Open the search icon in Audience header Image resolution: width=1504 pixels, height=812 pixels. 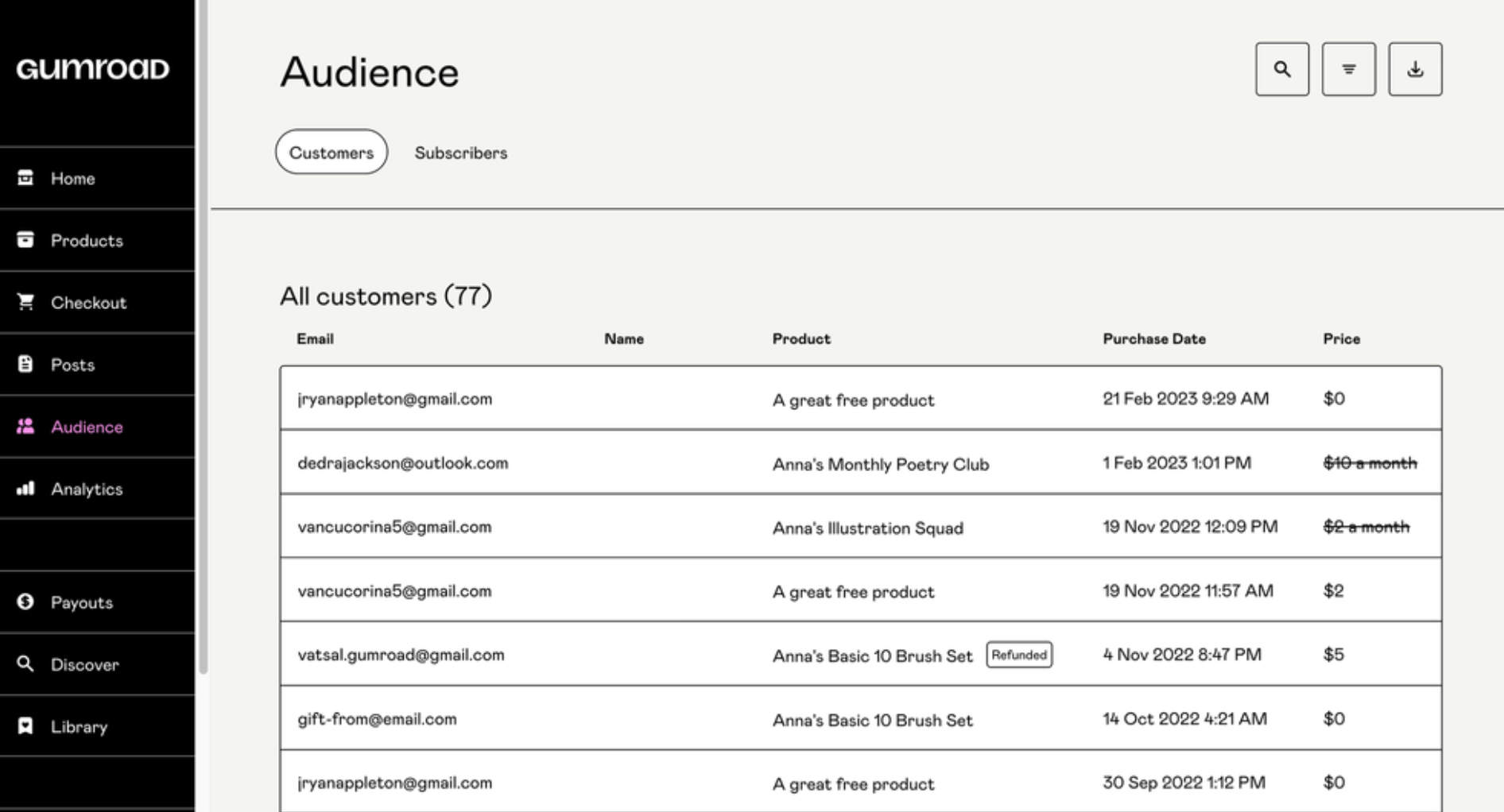pos(1281,69)
